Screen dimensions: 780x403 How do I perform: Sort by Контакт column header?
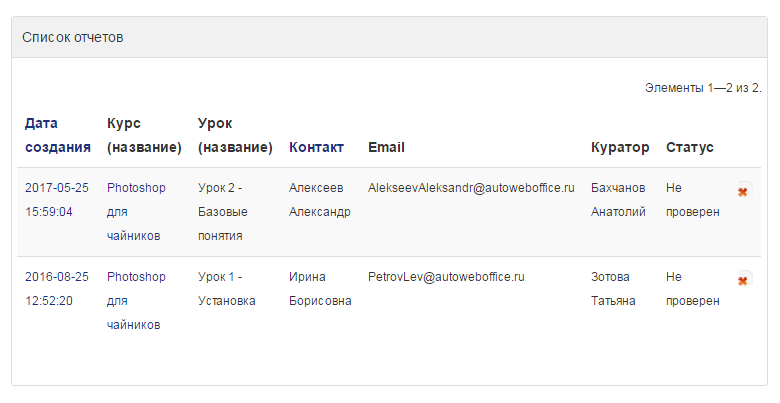[316, 147]
